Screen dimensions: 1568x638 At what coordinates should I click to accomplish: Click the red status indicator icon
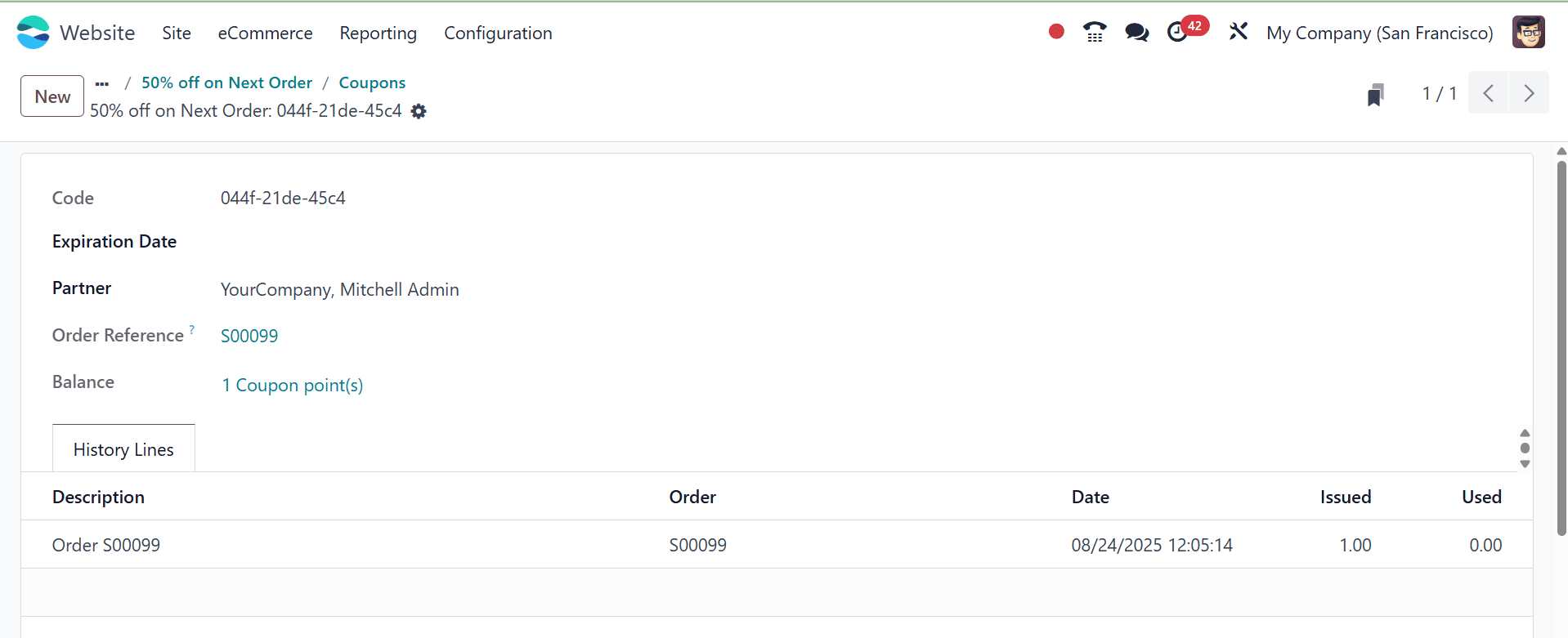[1055, 31]
